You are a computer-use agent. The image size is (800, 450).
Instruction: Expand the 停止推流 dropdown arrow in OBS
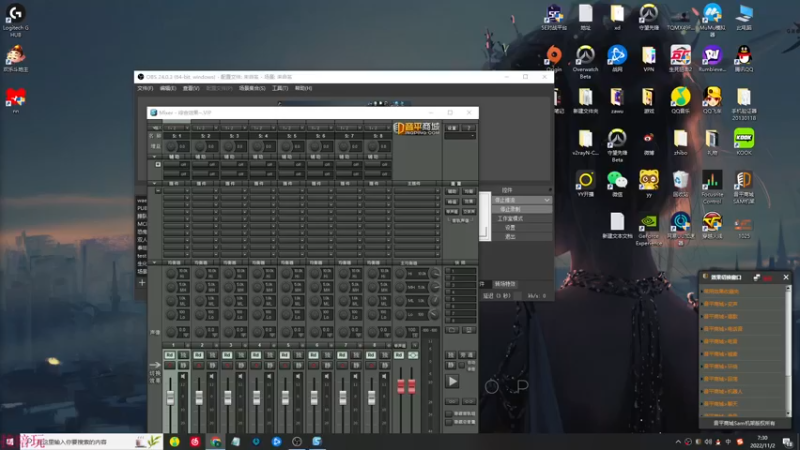546,200
